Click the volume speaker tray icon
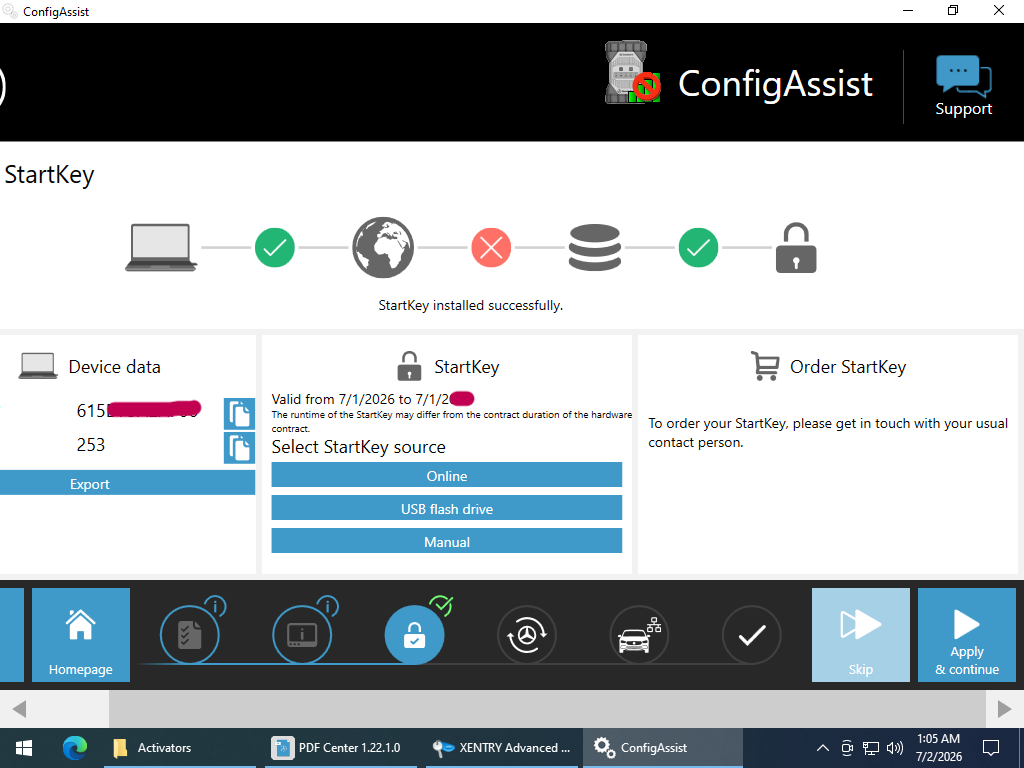Image resolution: width=1024 pixels, height=768 pixels. (x=895, y=748)
